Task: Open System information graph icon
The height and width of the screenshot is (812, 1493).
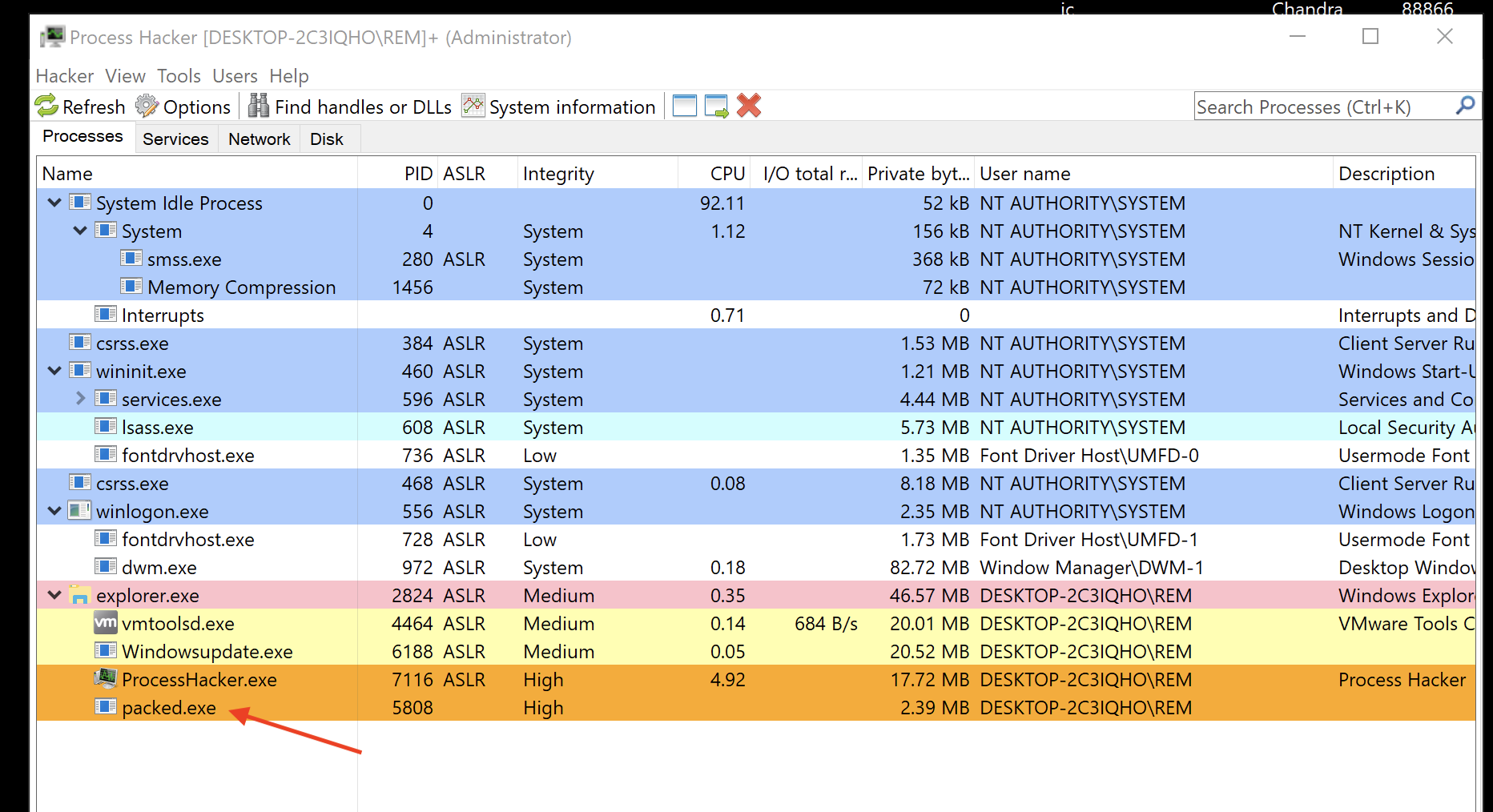Action: pyautogui.click(x=473, y=106)
